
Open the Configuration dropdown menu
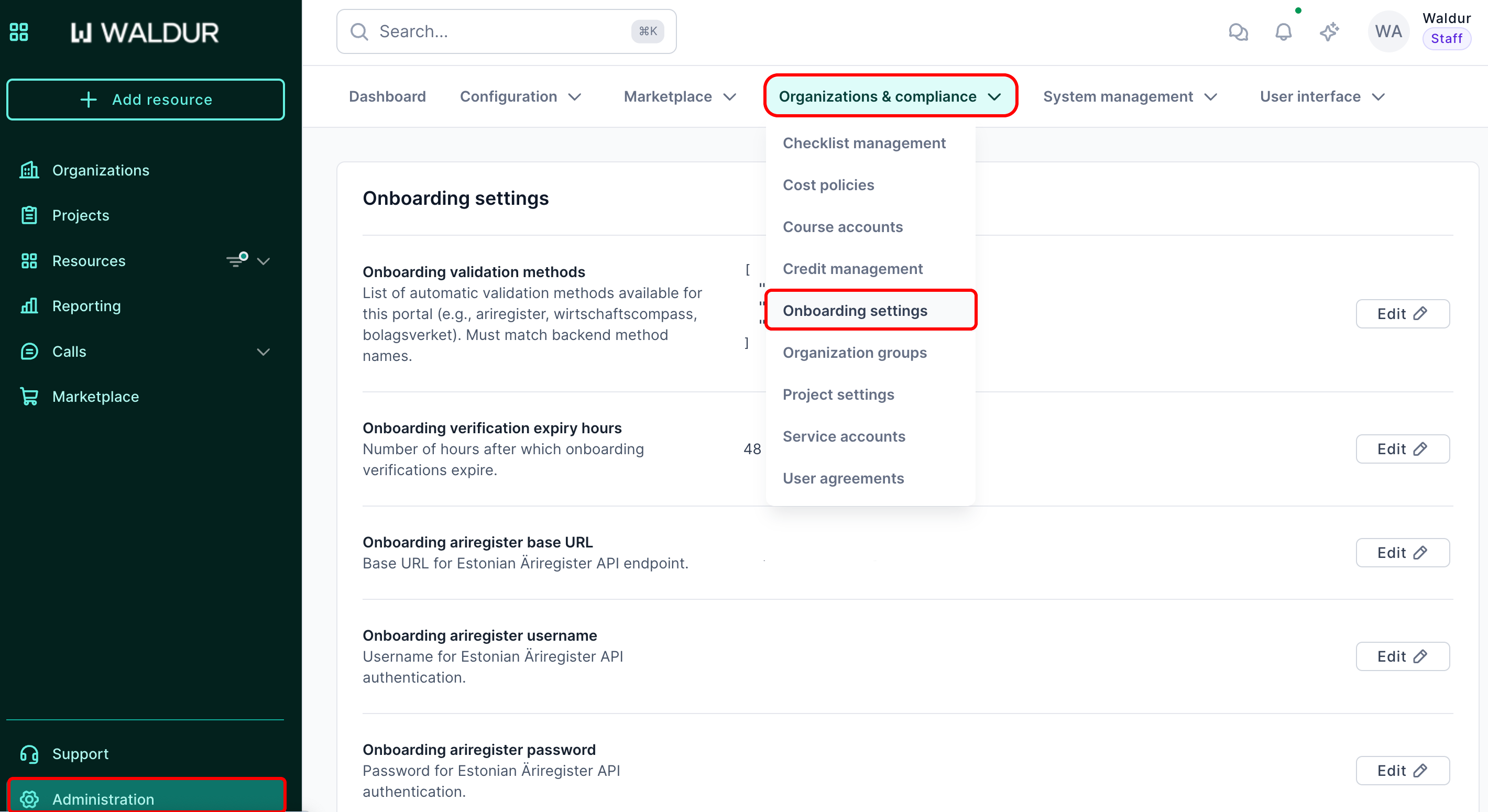tap(520, 96)
